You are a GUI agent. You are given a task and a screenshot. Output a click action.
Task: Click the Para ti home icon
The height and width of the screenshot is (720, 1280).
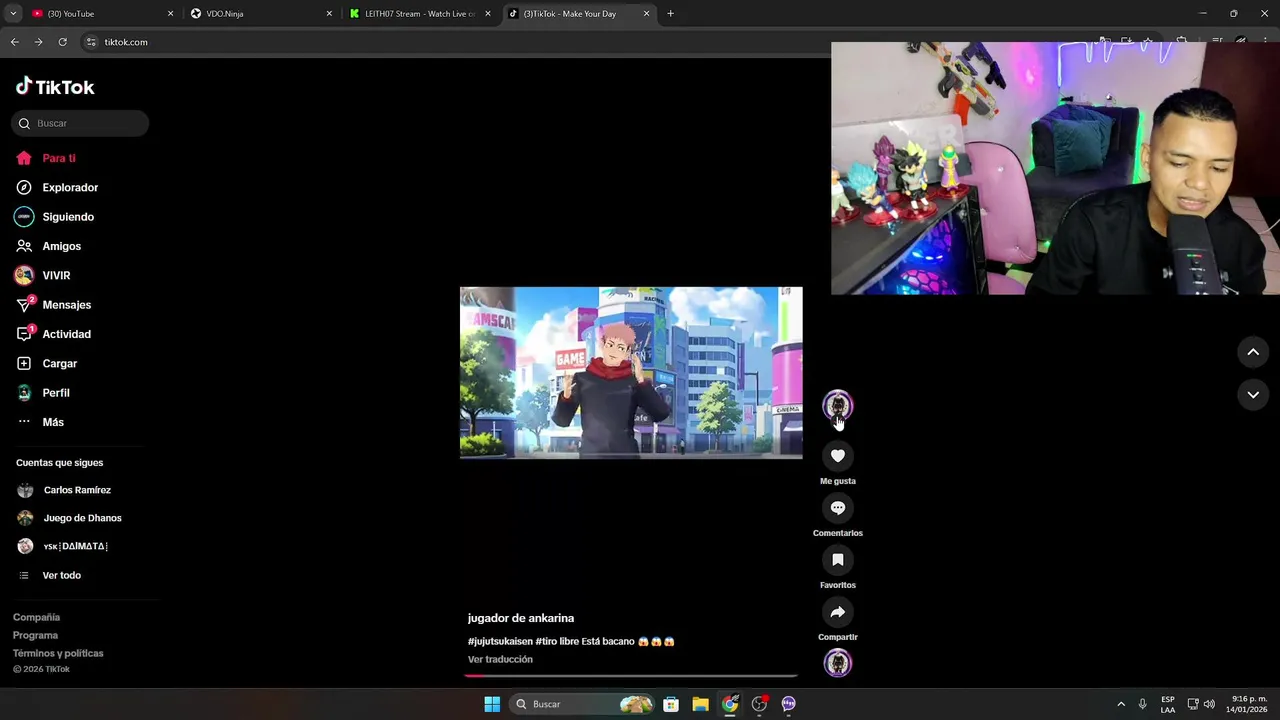(24, 158)
